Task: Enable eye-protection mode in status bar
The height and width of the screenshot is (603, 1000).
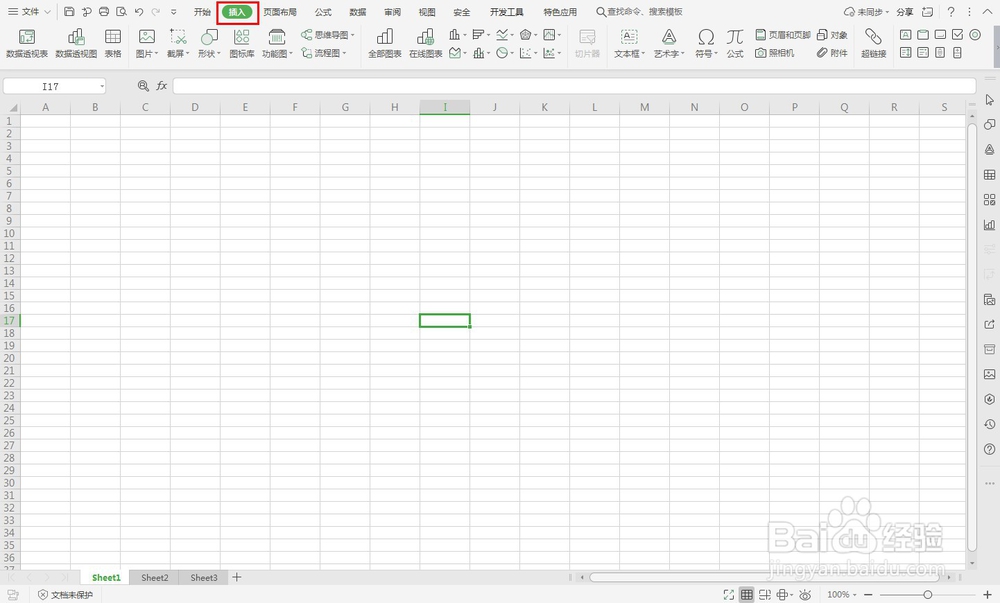Action: [x=805, y=595]
